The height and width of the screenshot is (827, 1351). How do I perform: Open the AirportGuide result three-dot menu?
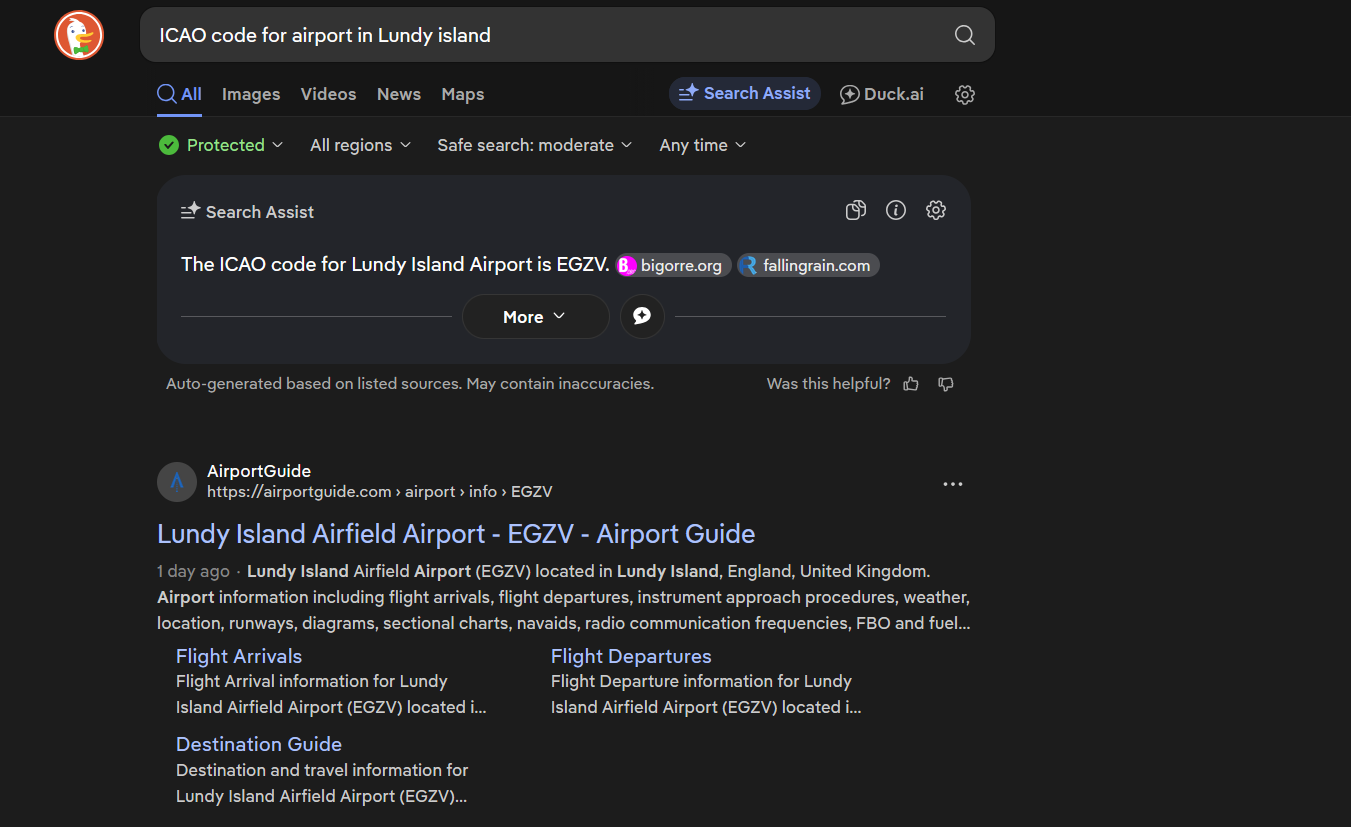(x=953, y=484)
